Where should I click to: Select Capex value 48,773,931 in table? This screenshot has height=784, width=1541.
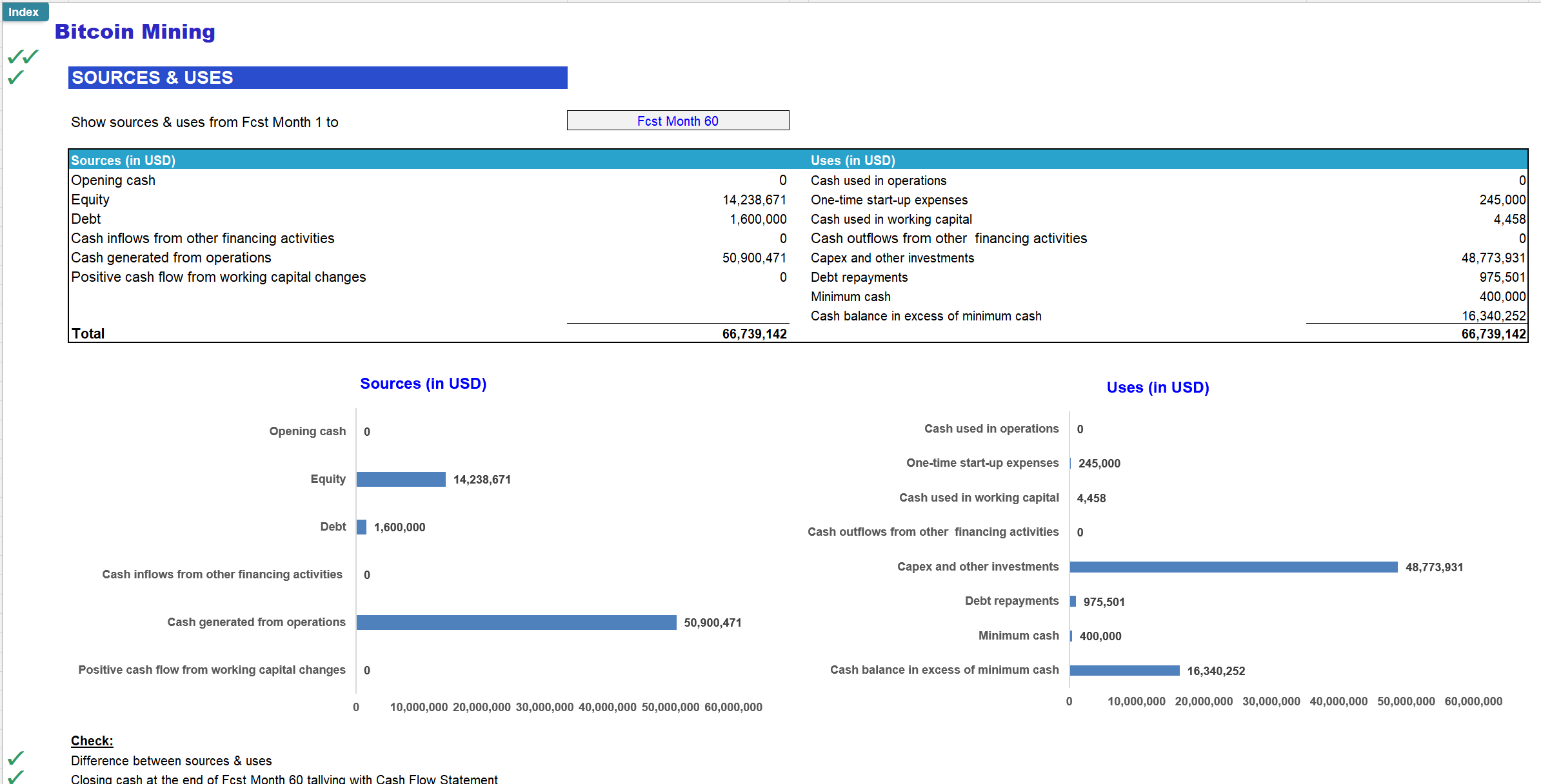[1493, 258]
